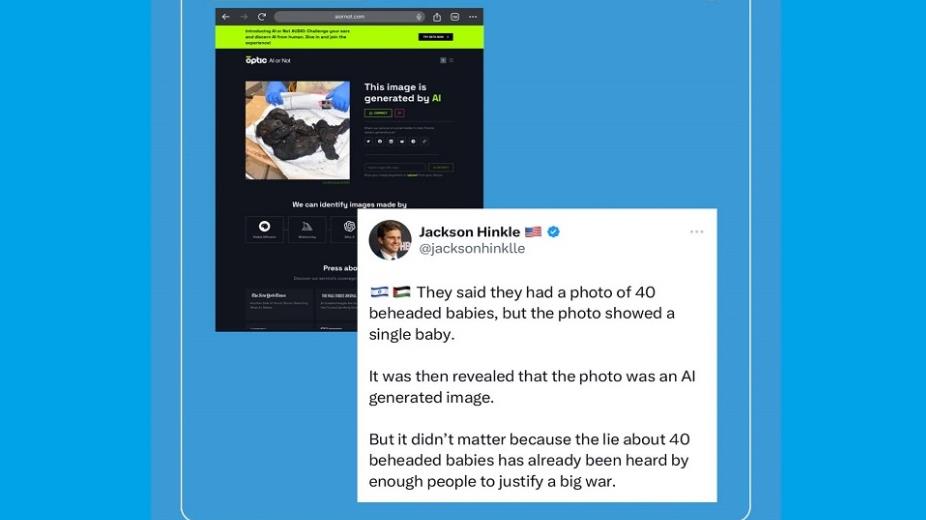
Task: Select the Stable Diffusion generator tile
Action: coord(265,229)
